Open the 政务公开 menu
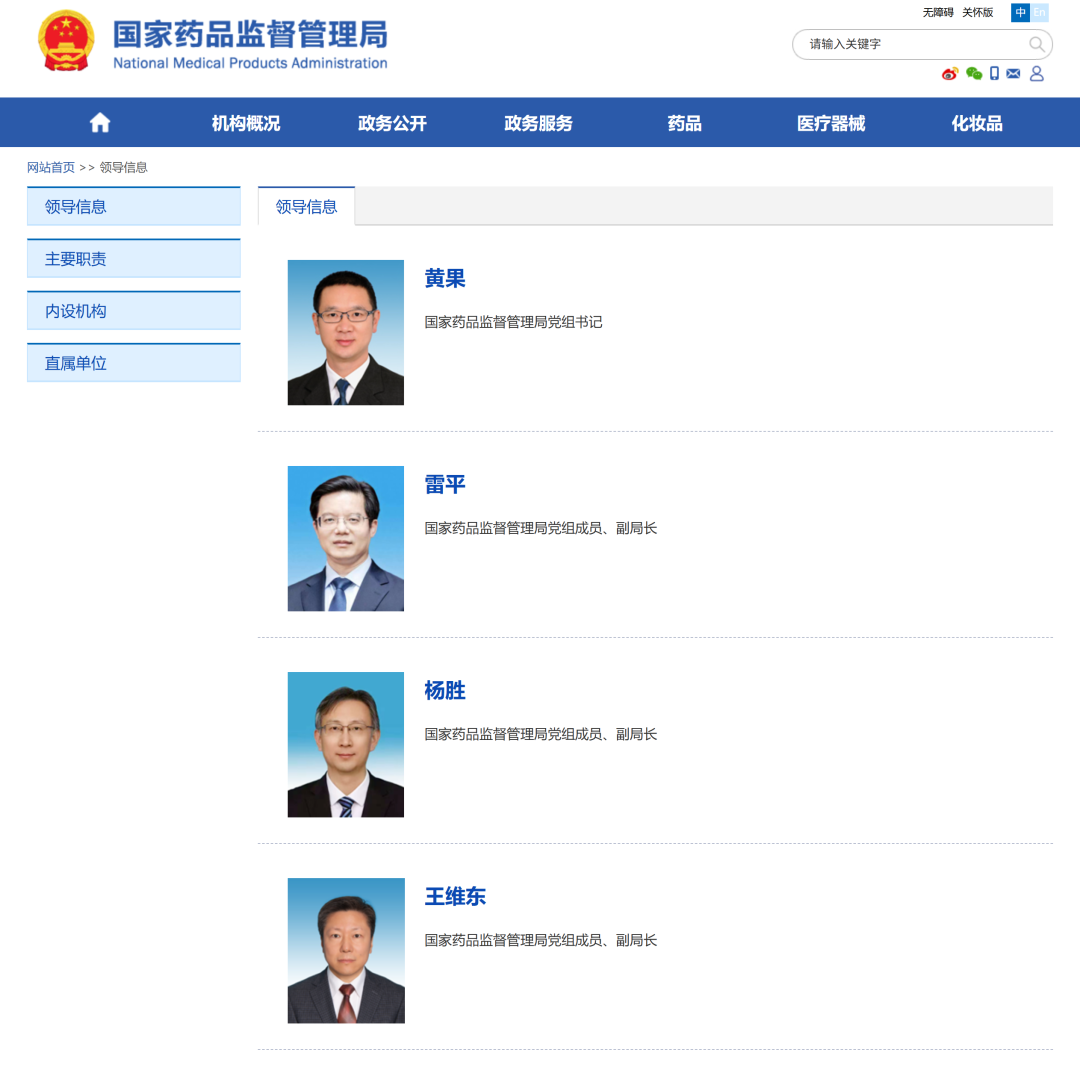 (392, 124)
